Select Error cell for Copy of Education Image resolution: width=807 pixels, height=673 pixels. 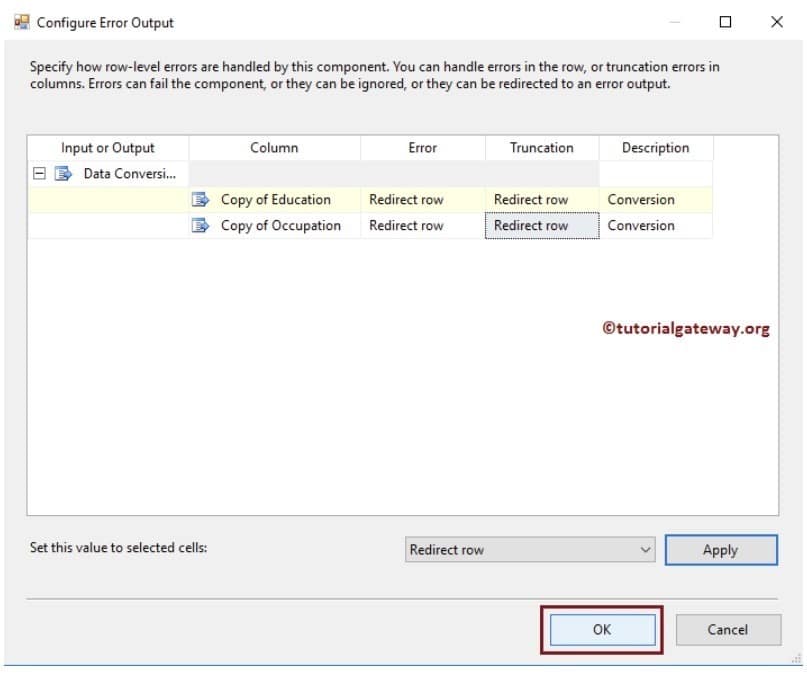click(x=422, y=199)
